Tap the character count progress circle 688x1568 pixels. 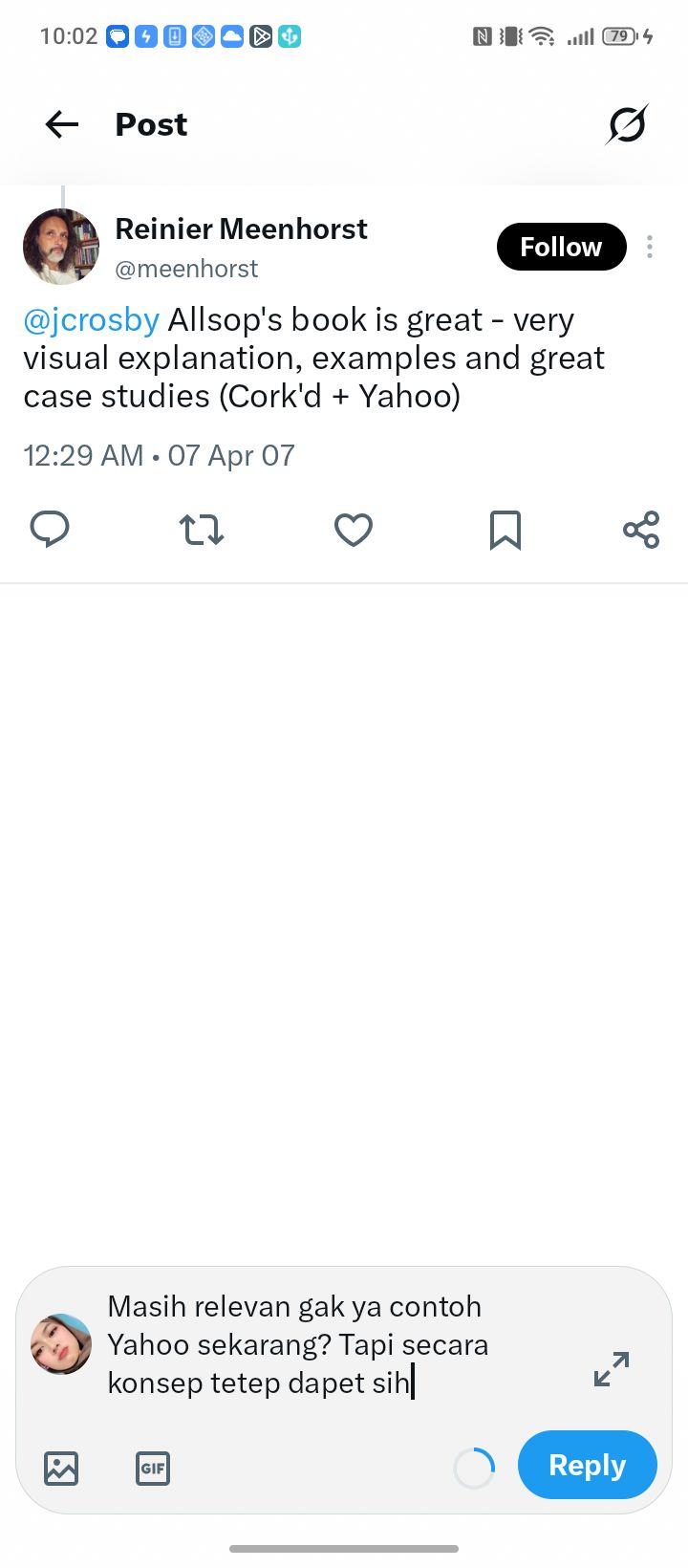(474, 1469)
